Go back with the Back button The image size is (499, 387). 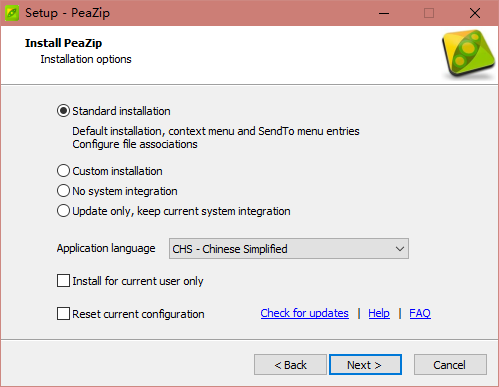pyautogui.click(x=290, y=365)
